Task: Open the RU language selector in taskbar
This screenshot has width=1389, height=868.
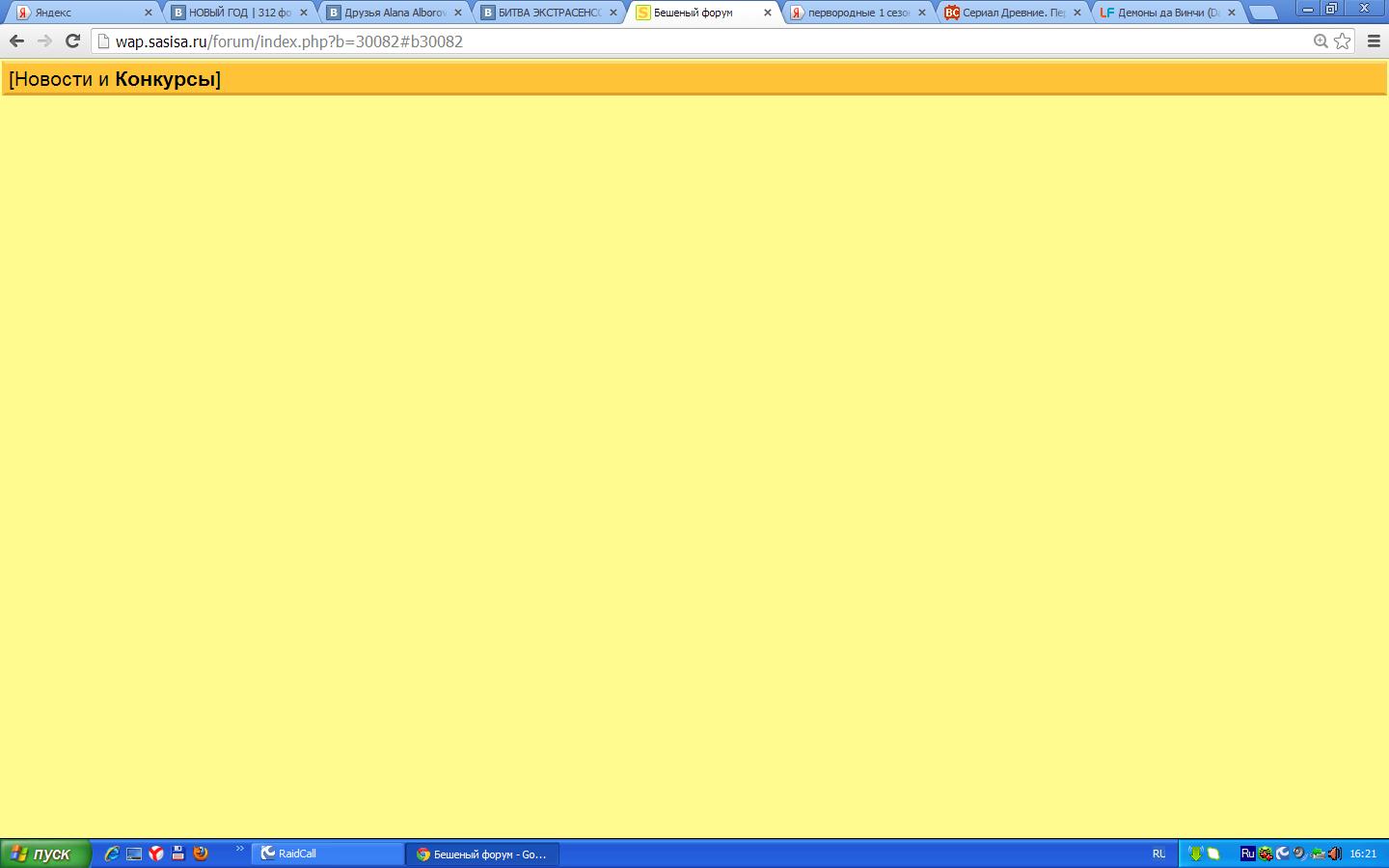Action: pos(1158,854)
